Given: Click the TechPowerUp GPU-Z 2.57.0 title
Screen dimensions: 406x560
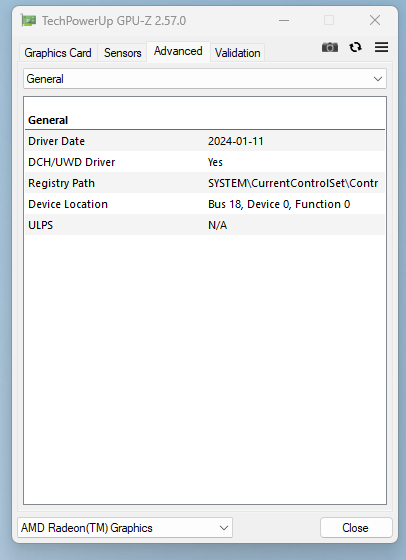Looking at the screenshot, I should [114, 21].
